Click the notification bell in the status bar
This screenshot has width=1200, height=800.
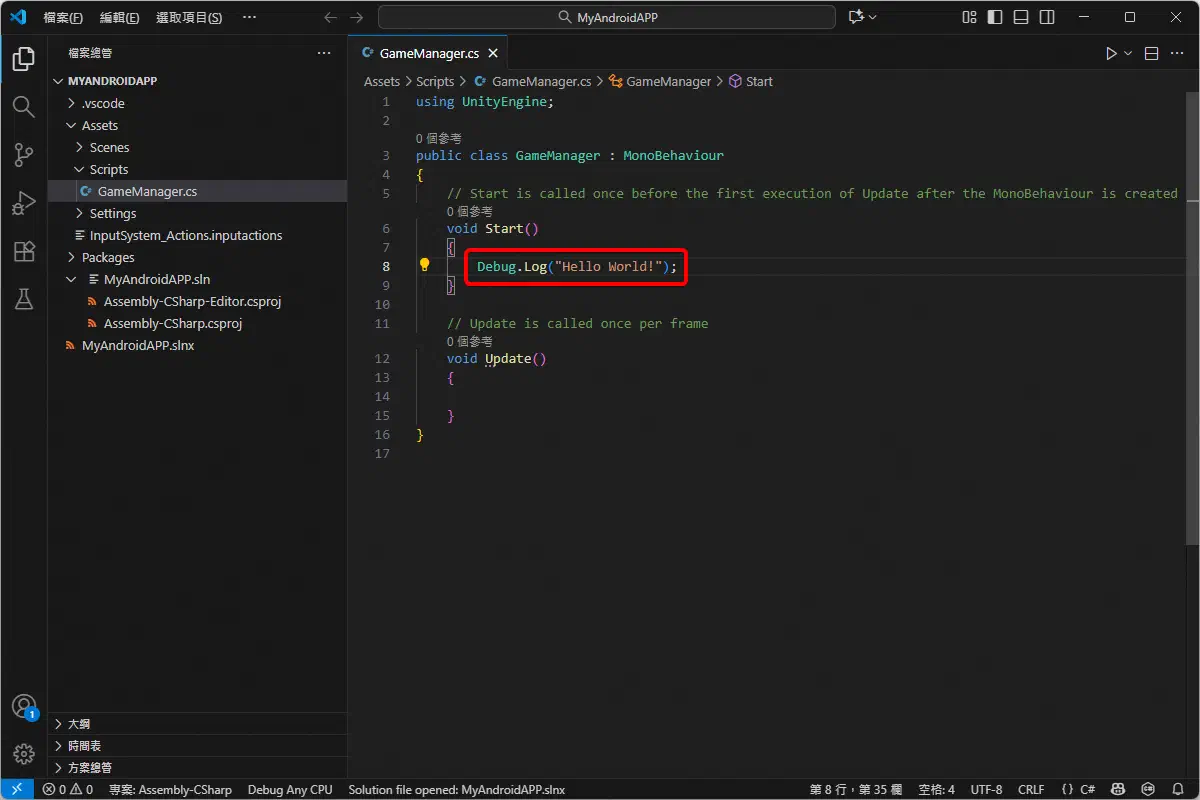[1178, 789]
